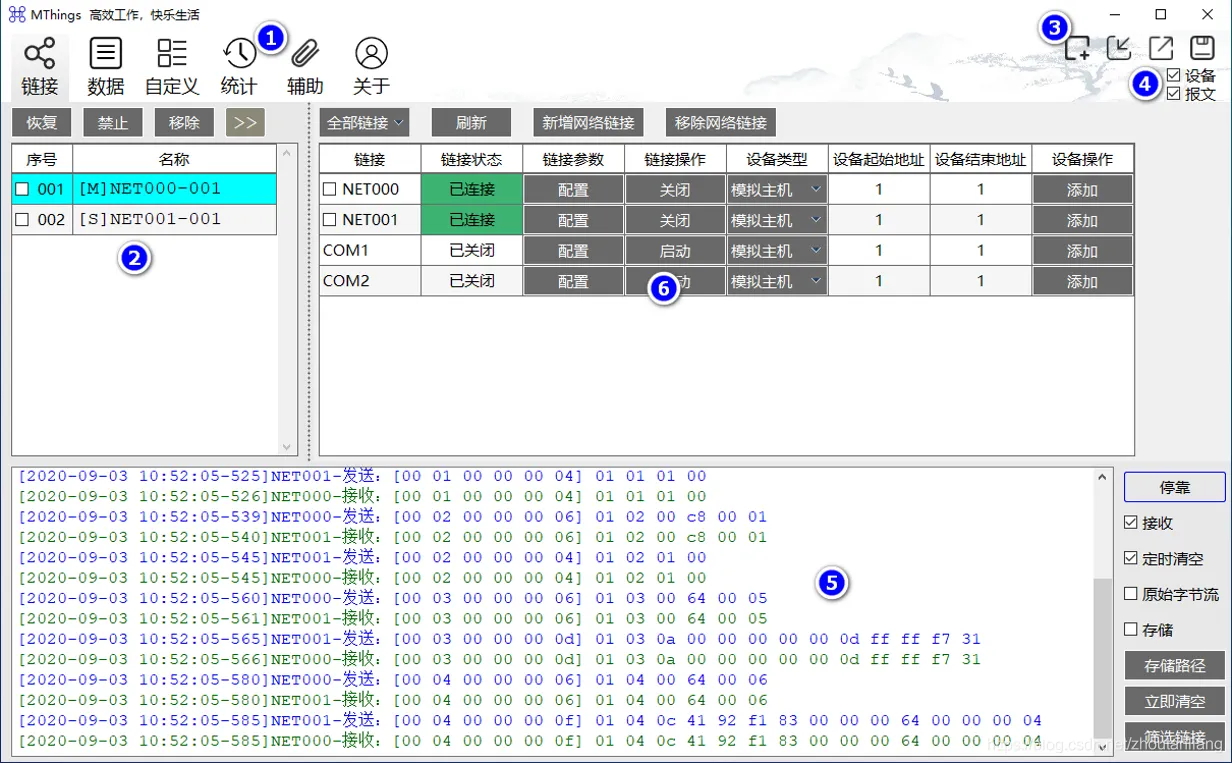Enable the 存储 storage checkbox
This screenshot has height=763, width=1232.
pyautogui.click(x=1131, y=630)
